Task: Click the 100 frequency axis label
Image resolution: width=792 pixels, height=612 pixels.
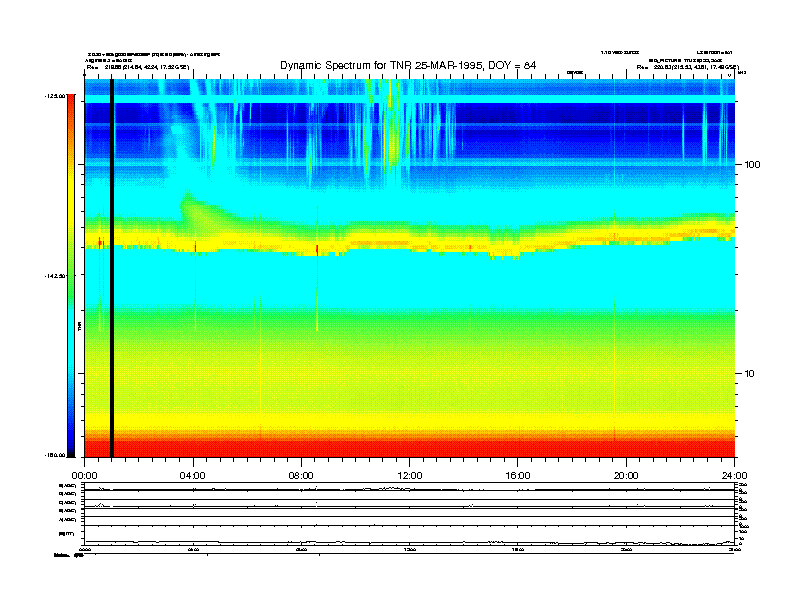Action: pyautogui.click(x=752, y=165)
